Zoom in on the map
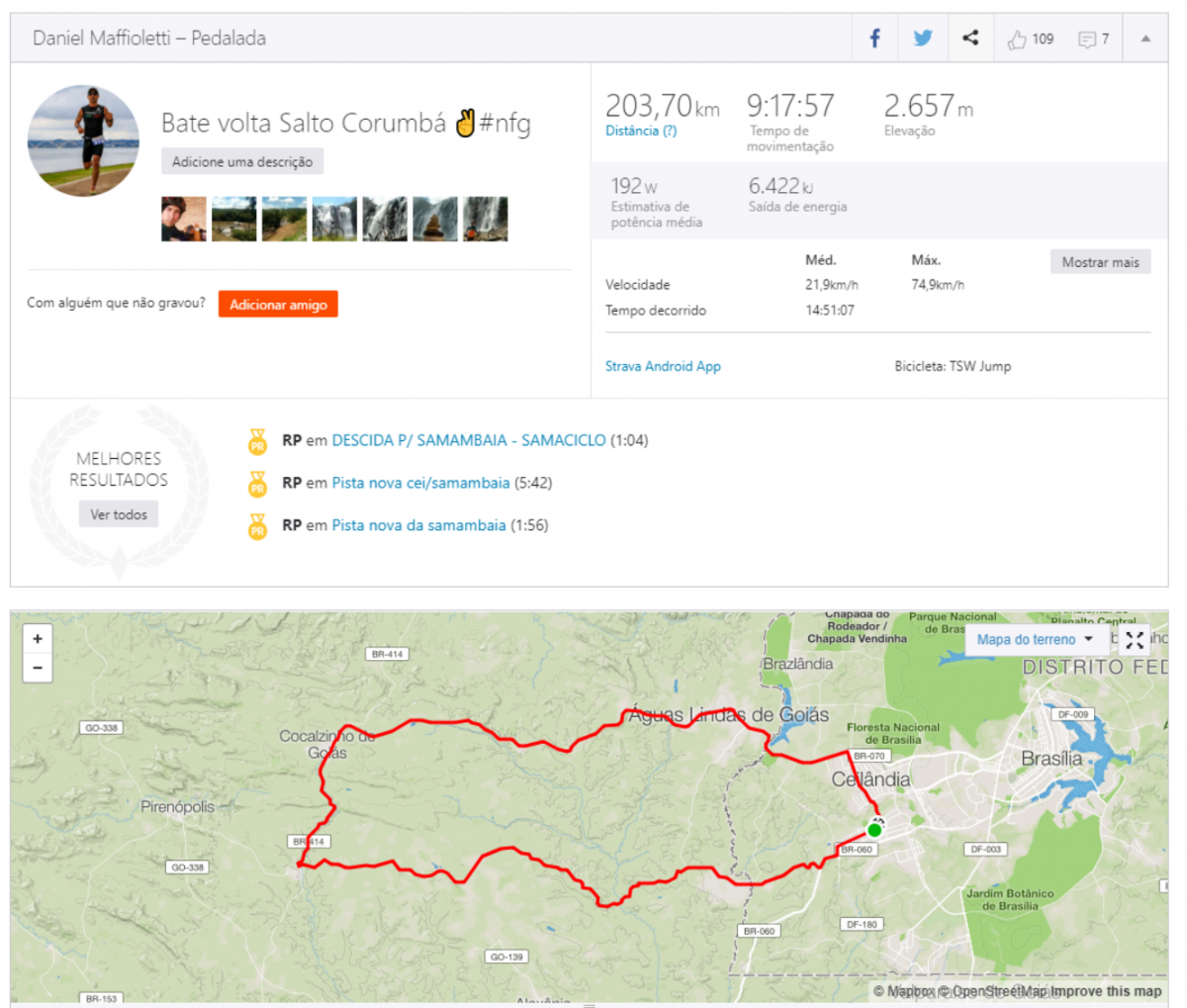The width and height of the screenshot is (1187, 1008). (x=38, y=639)
